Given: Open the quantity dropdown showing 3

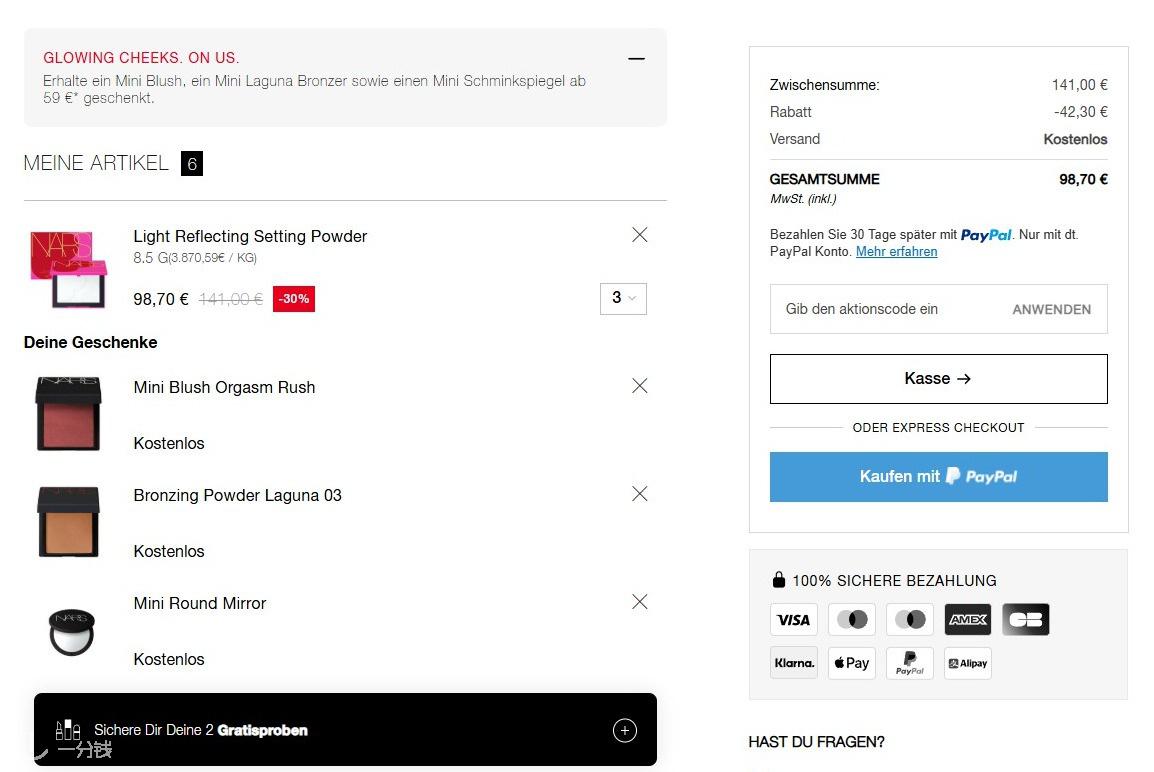Looking at the screenshot, I should (x=623, y=298).
